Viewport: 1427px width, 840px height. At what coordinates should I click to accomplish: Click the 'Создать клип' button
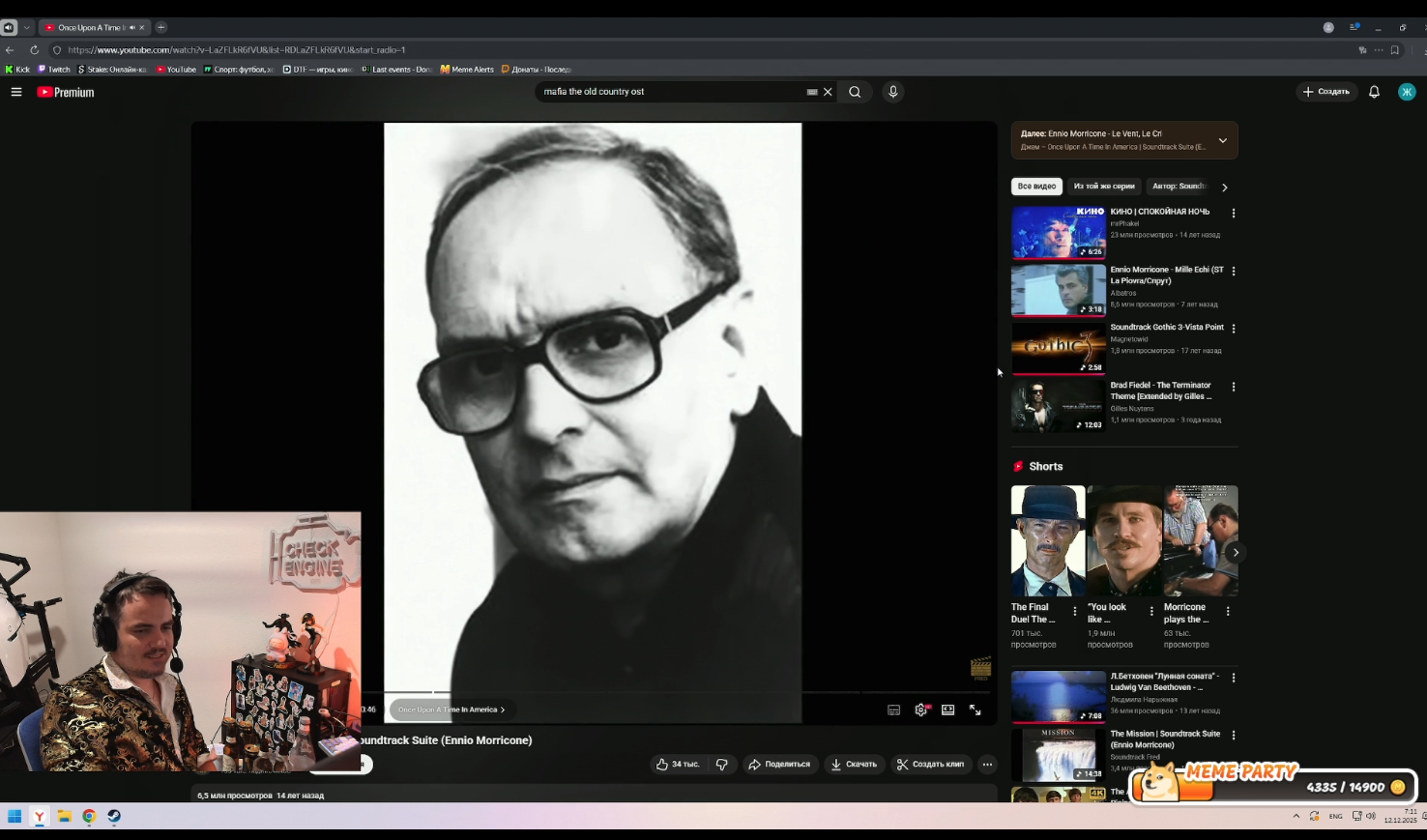pos(929,764)
